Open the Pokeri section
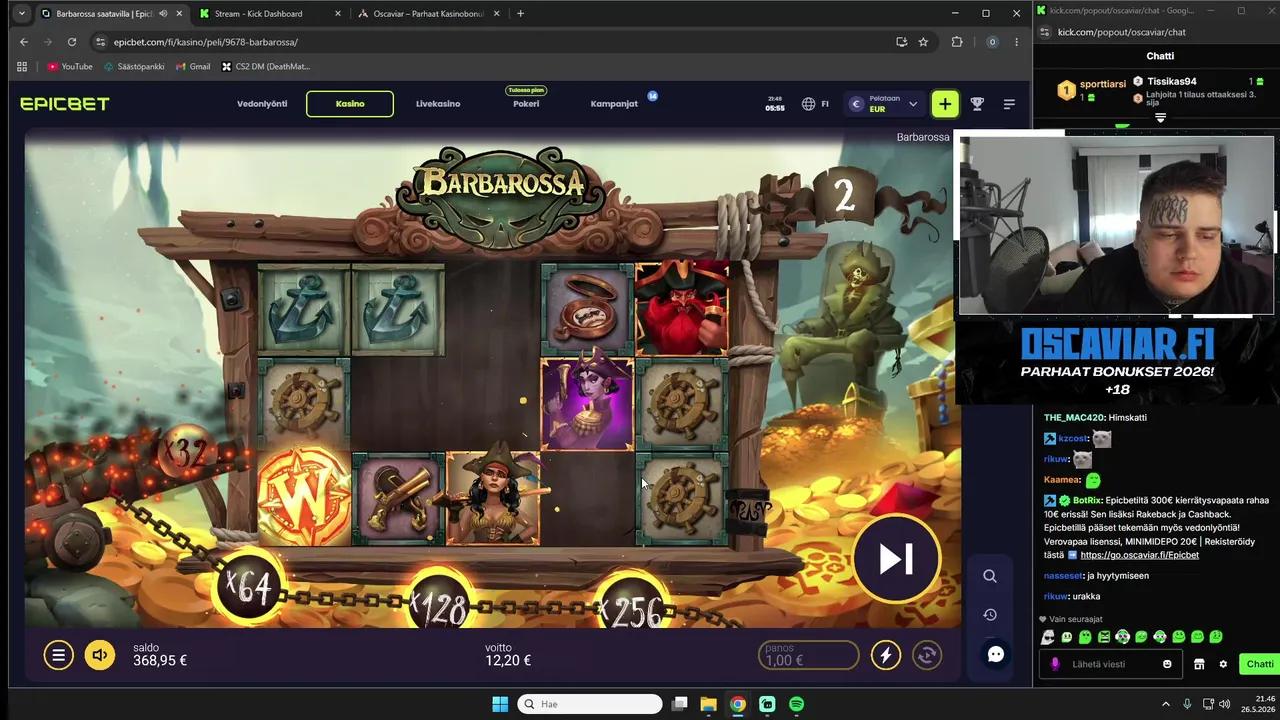1280x720 pixels. coord(526,104)
